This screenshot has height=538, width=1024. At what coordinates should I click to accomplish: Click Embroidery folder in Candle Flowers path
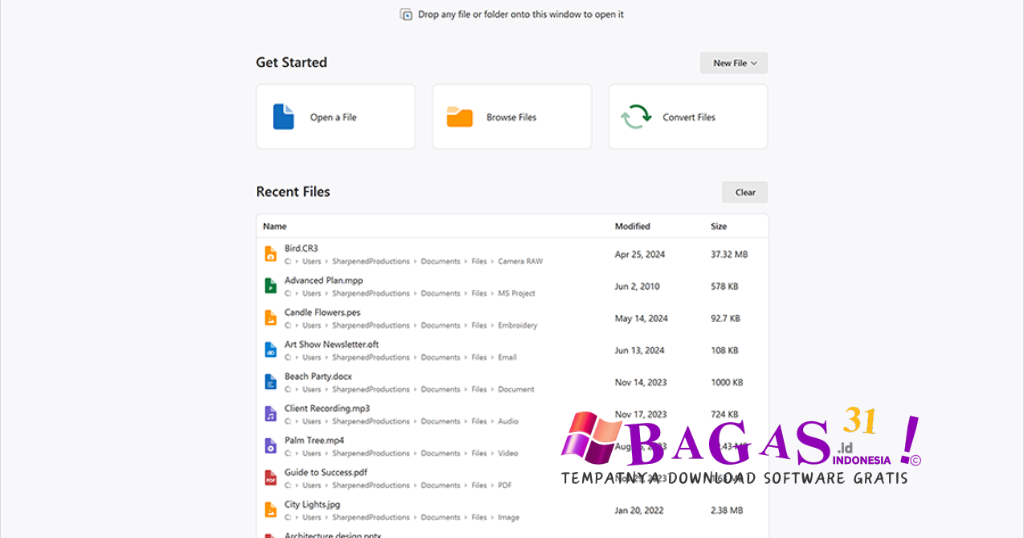pyautogui.click(x=517, y=325)
